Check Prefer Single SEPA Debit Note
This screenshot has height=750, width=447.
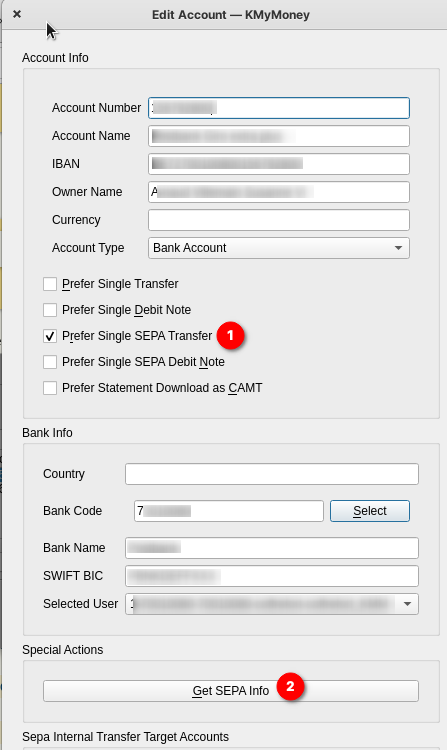pos(50,362)
